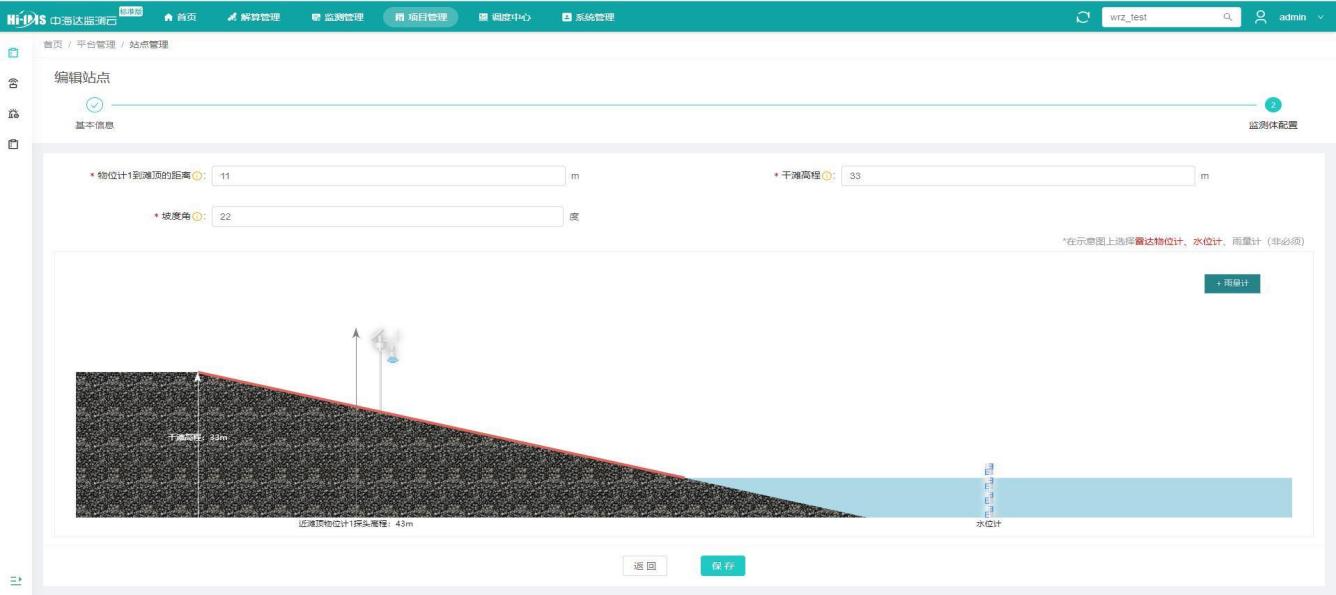Click info icon beside 干滩高程 label
Image resolution: width=1336 pixels, height=595 pixels.
pos(827,176)
